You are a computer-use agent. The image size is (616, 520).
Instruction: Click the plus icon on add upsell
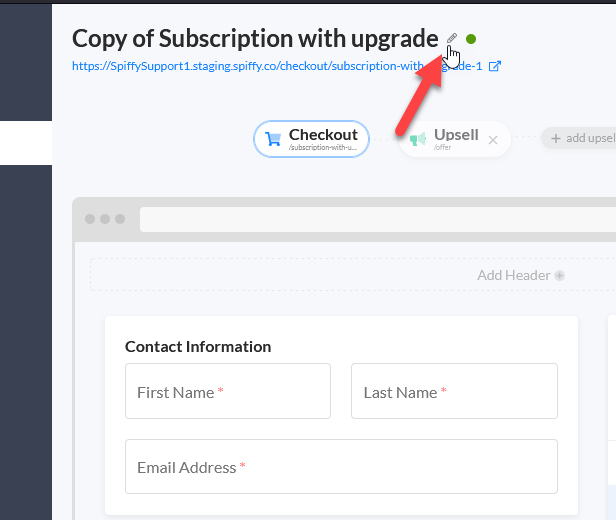(x=556, y=138)
